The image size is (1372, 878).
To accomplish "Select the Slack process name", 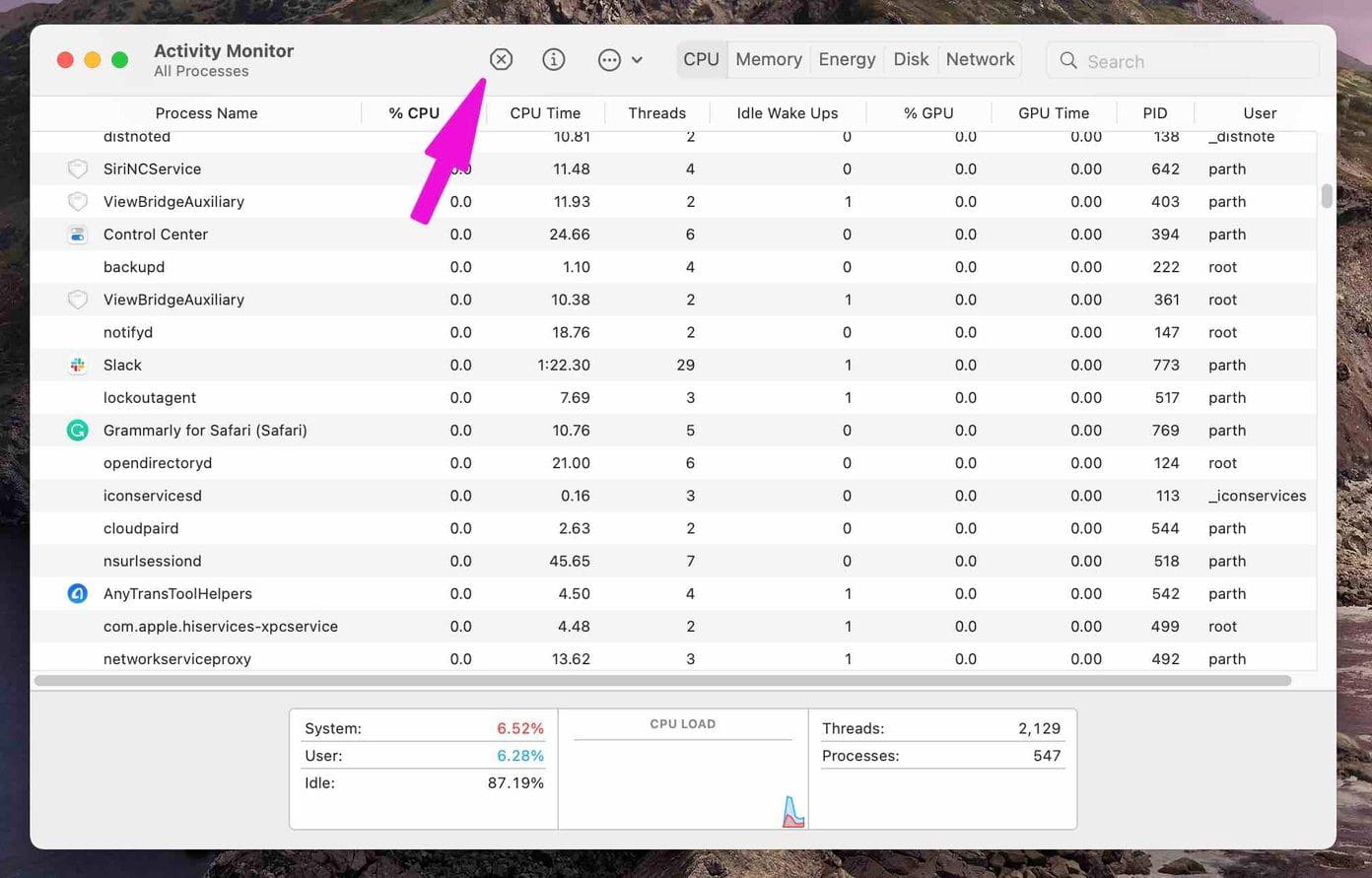I will point(122,365).
